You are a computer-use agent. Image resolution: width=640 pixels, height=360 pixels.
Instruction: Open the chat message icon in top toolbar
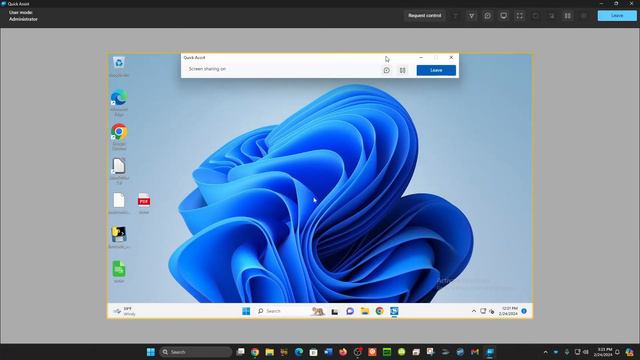point(487,16)
